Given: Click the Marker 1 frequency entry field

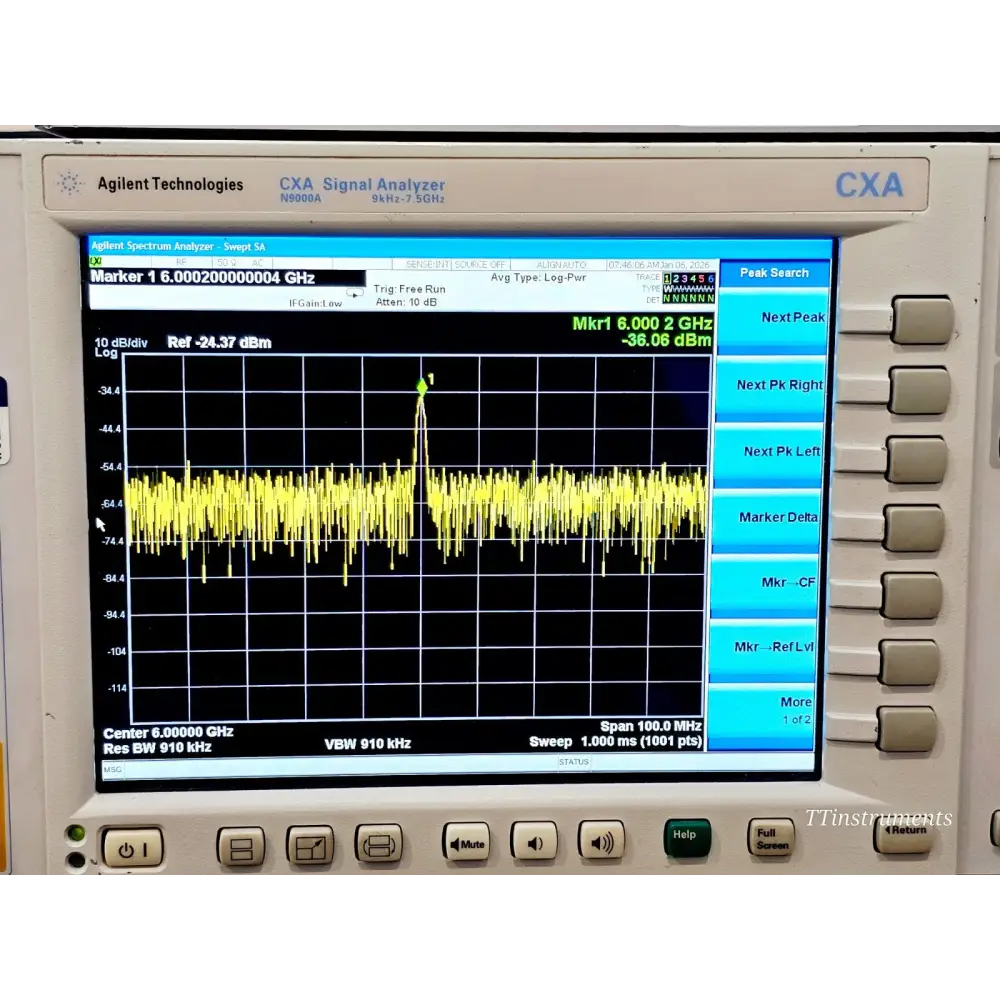Looking at the screenshot, I should (x=228, y=277).
